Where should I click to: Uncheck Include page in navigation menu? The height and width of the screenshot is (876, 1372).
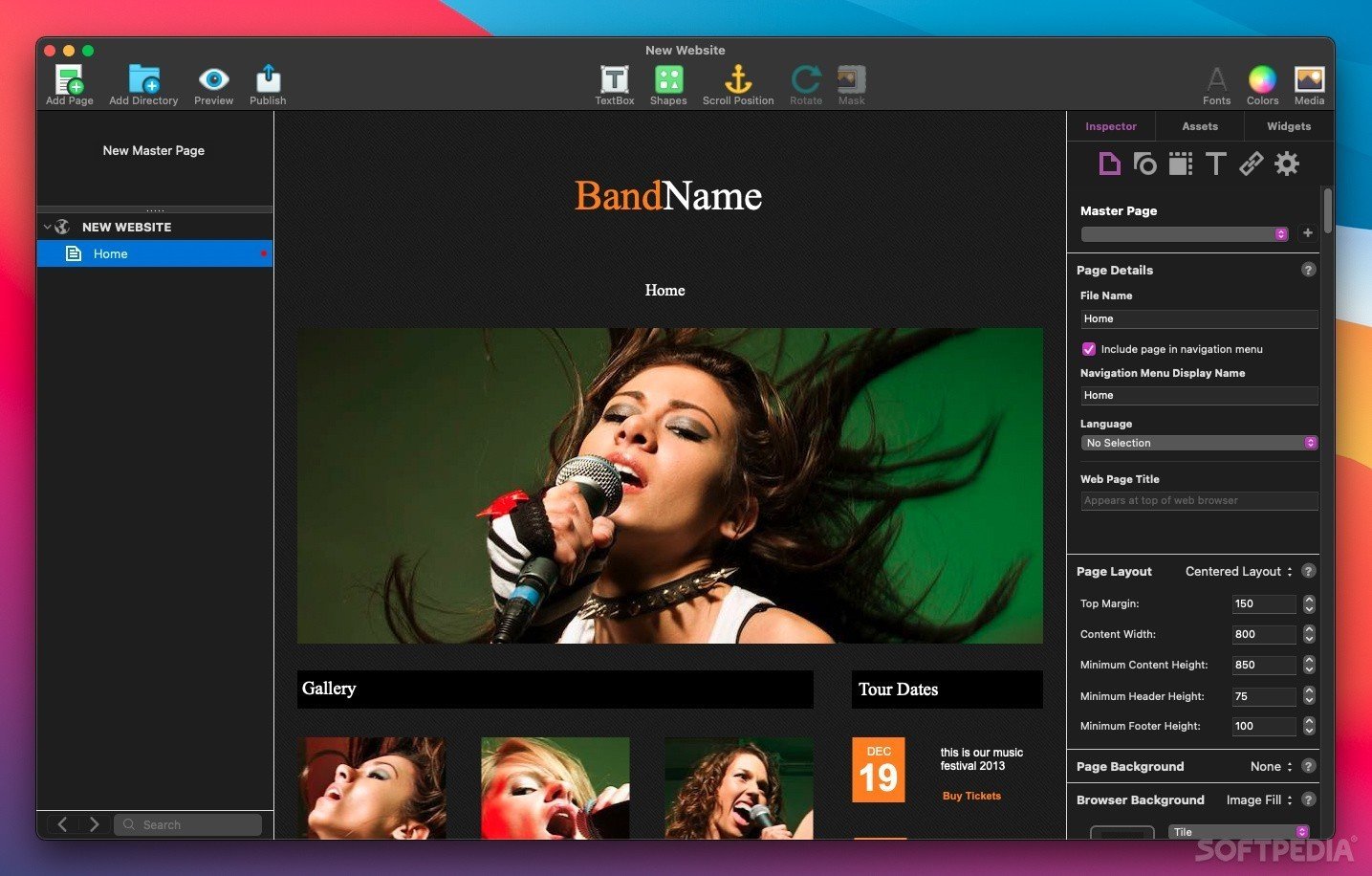[1088, 349]
